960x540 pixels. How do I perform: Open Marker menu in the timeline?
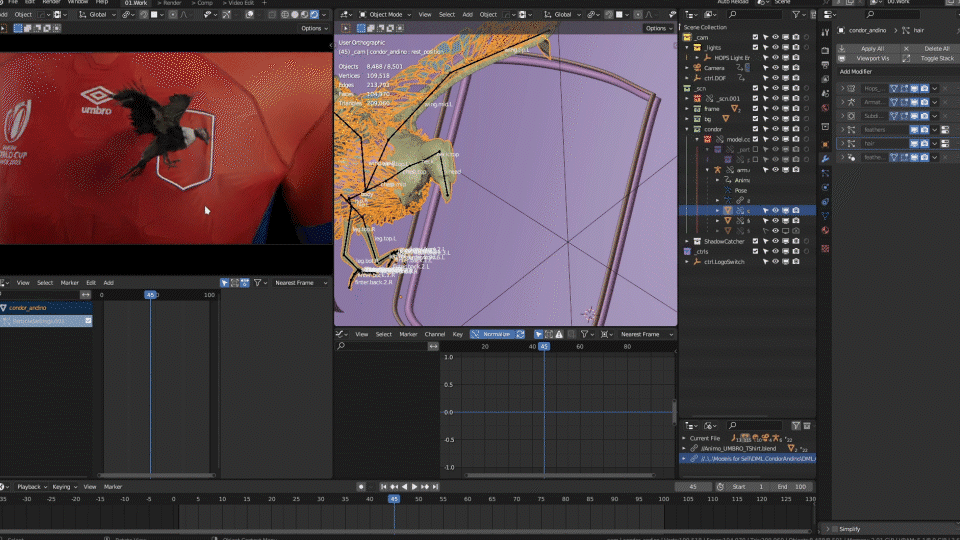(113, 487)
